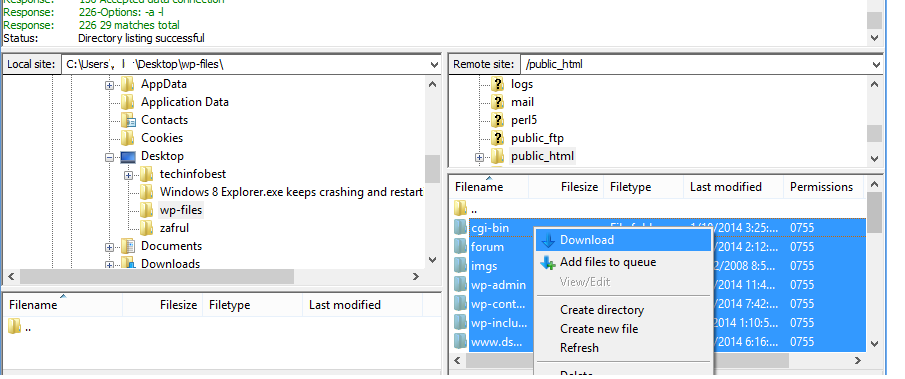Select Contacts in the local tree

pos(164,120)
